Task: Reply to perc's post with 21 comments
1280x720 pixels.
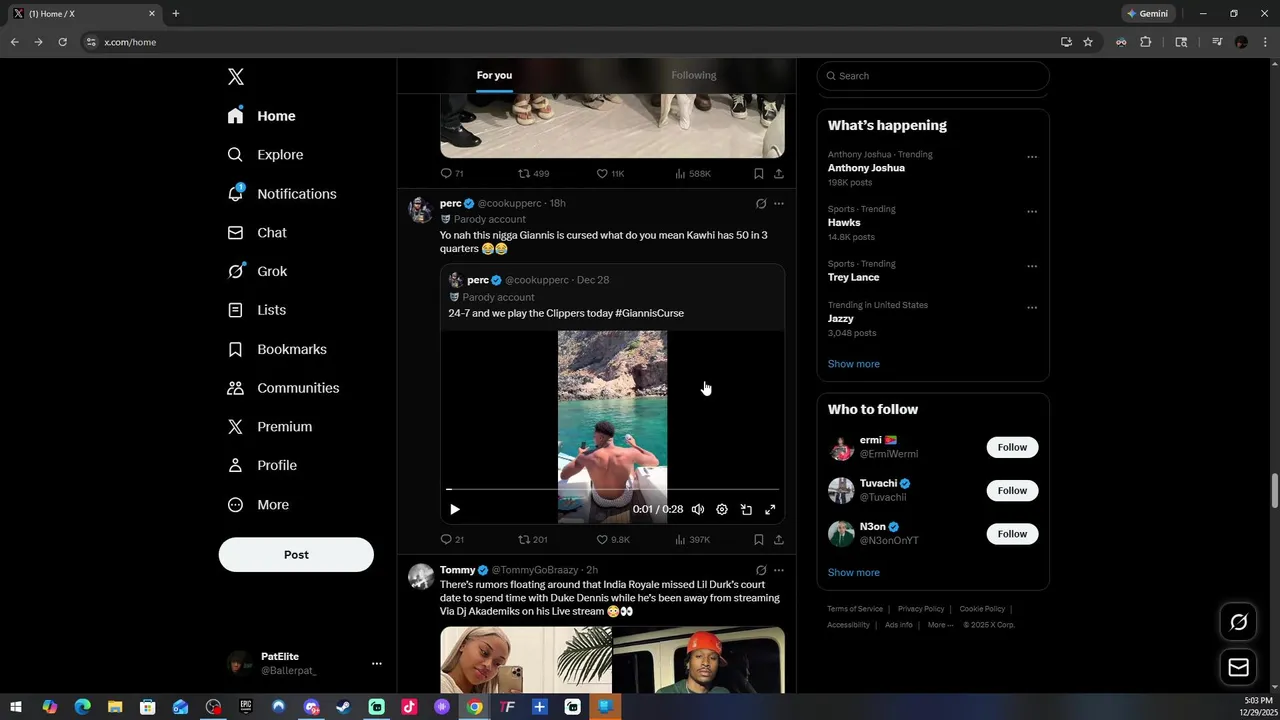Action: (452, 540)
